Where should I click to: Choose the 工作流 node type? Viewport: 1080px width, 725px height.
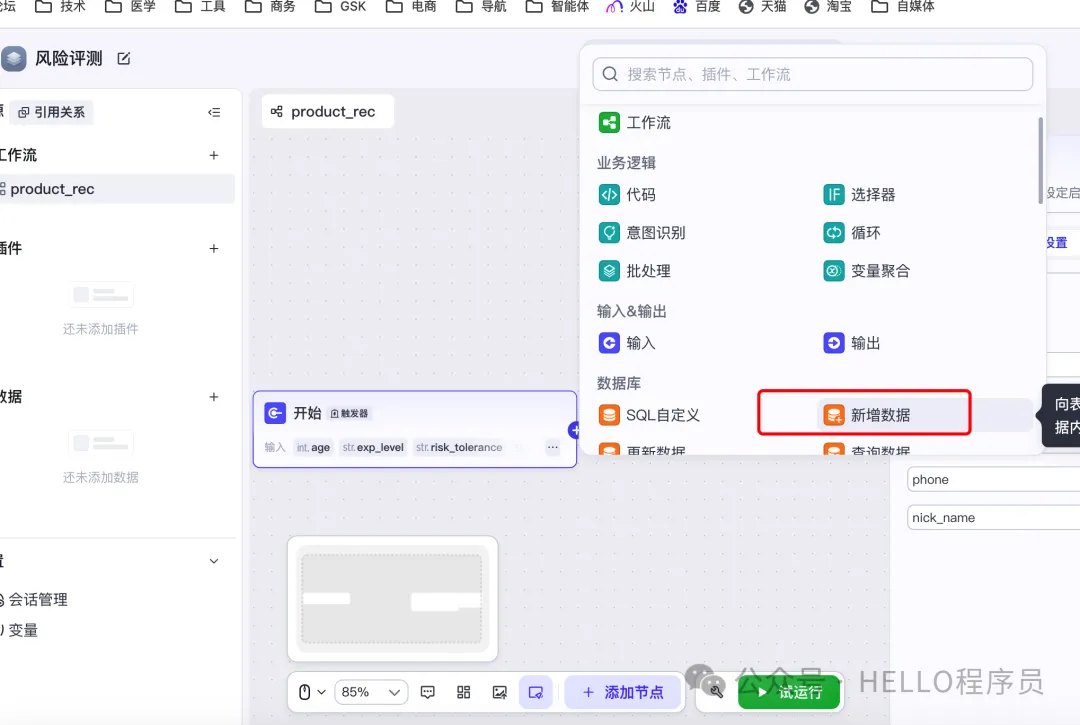pyautogui.click(x=635, y=123)
